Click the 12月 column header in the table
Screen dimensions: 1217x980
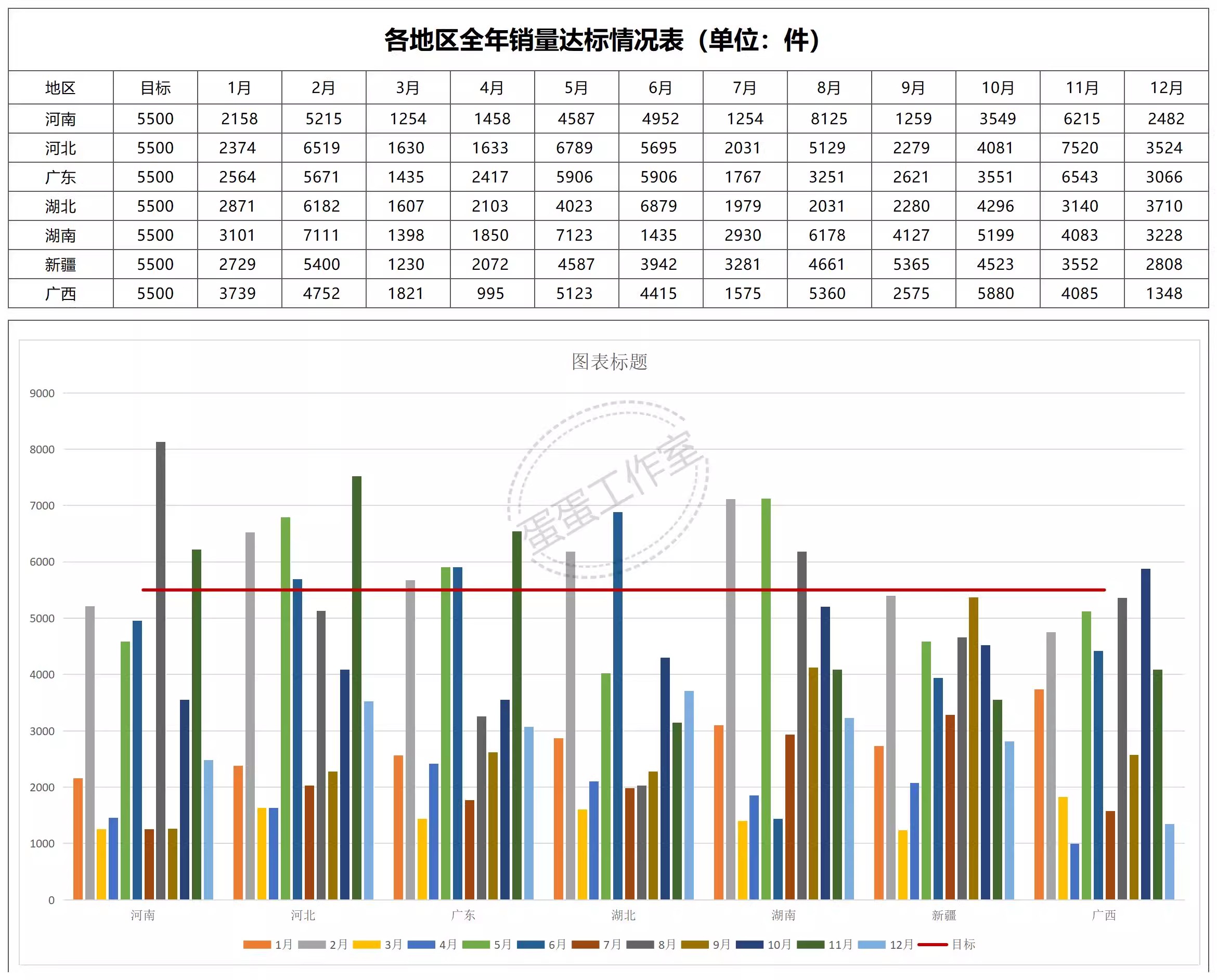click(x=1166, y=87)
